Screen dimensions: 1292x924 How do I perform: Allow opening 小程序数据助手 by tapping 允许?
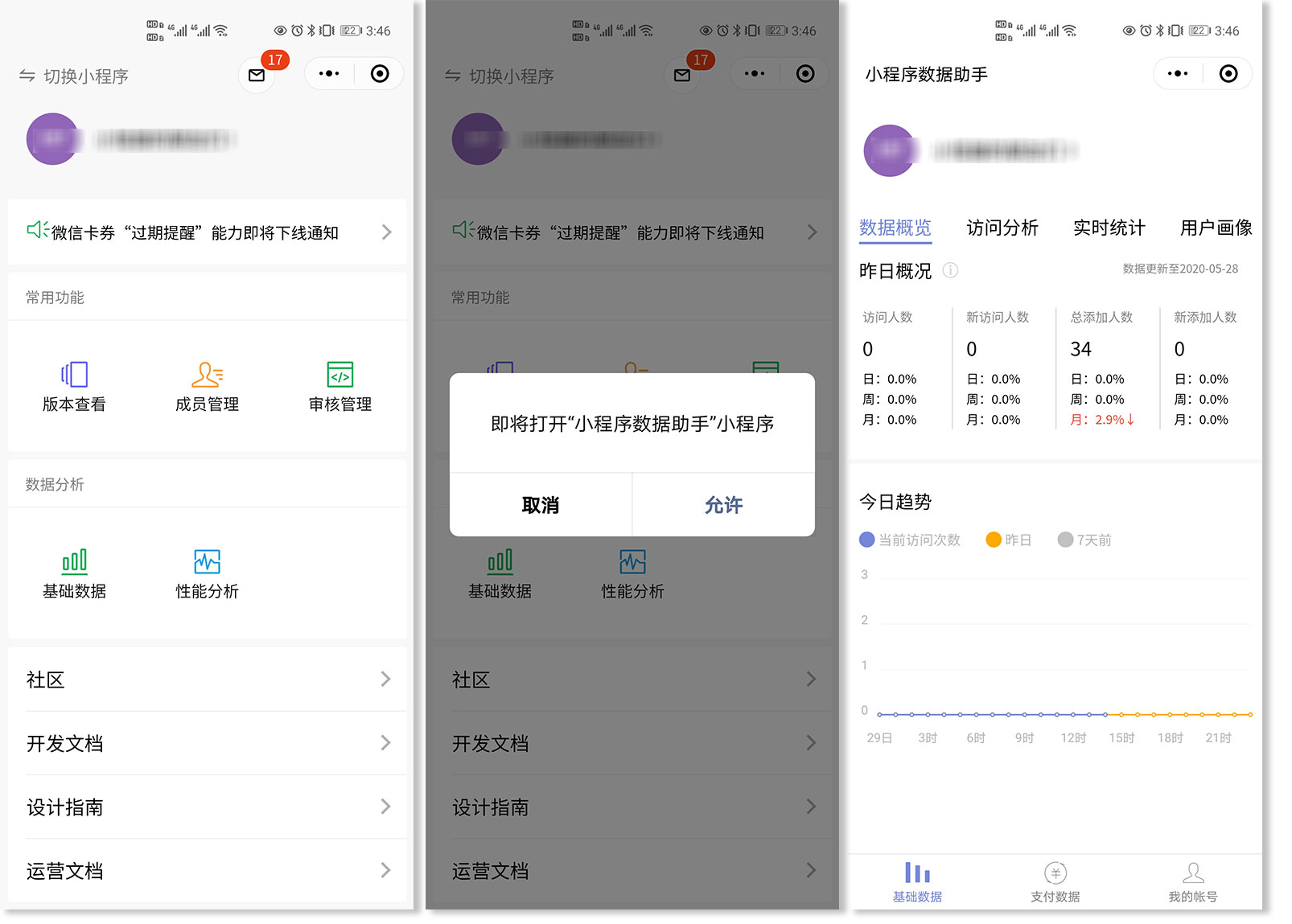[723, 504]
